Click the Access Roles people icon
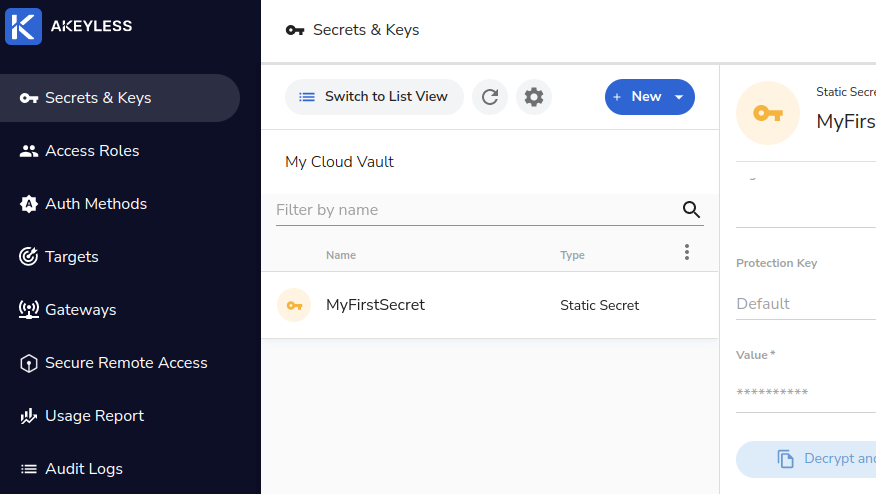The image size is (876, 494). [x=28, y=151]
